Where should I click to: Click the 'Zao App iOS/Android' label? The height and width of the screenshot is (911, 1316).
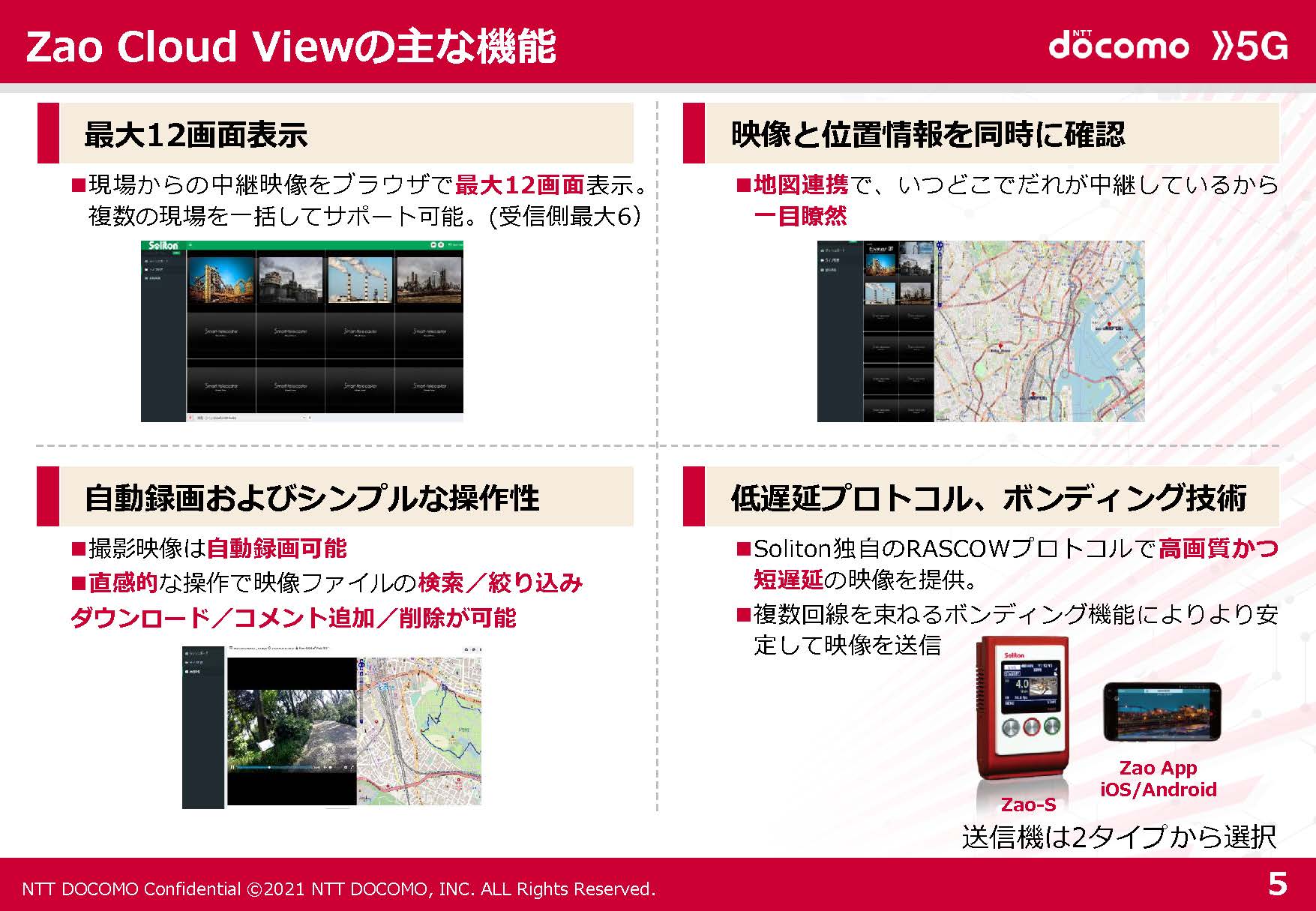[1159, 778]
